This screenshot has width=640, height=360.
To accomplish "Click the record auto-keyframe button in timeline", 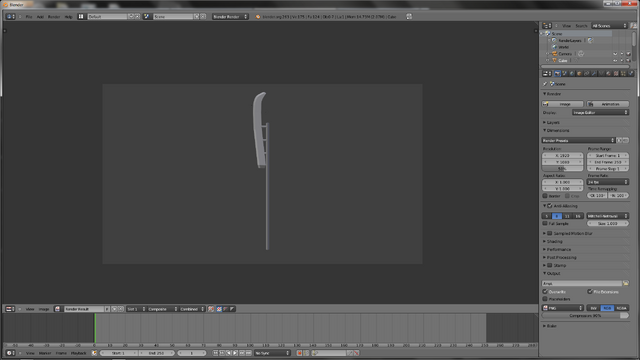I will click(x=299, y=353).
